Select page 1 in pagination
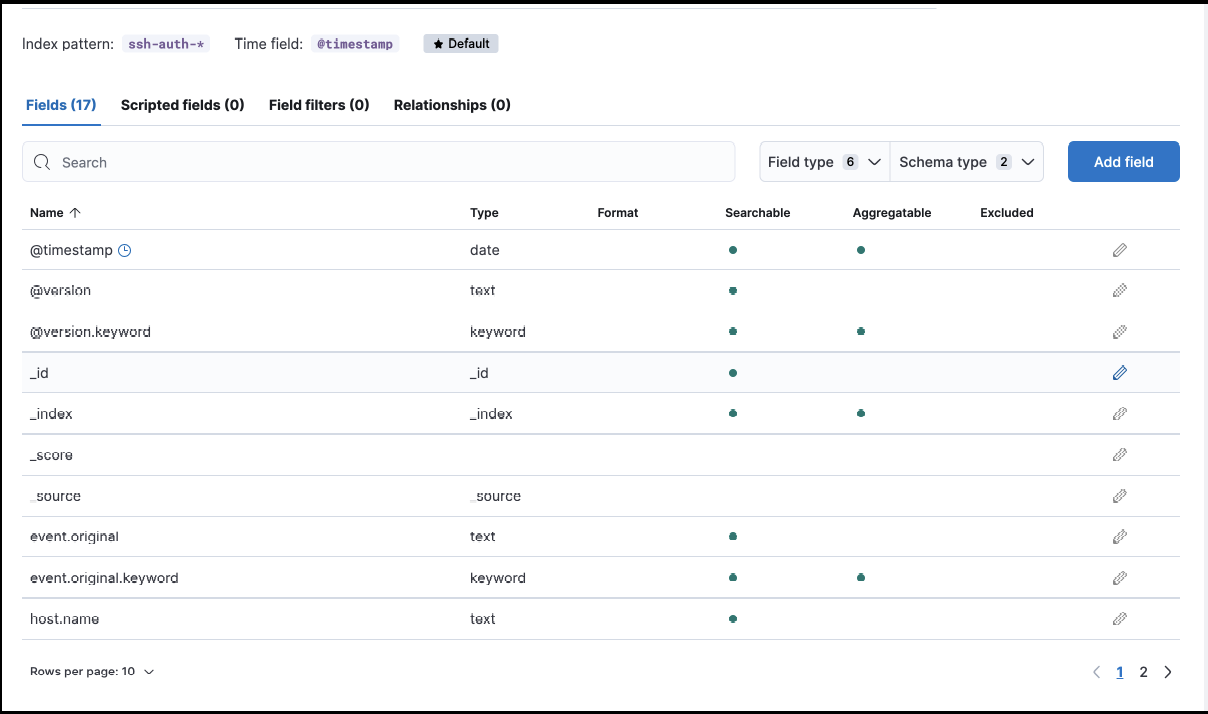This screenshot has height=714, width=1208. (x=1120, y=672)
